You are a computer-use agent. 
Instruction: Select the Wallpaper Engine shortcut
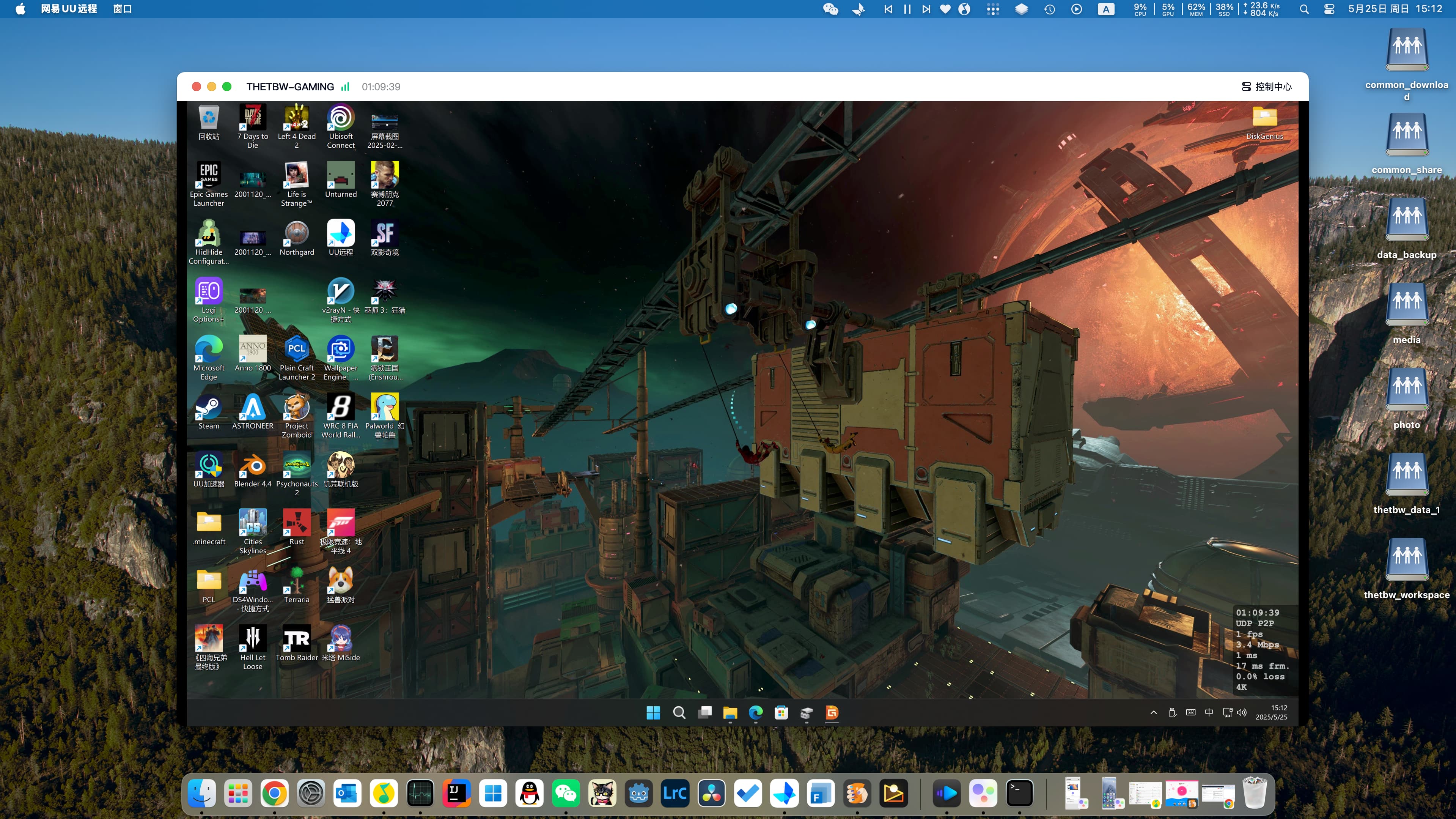tap(341, 358)
